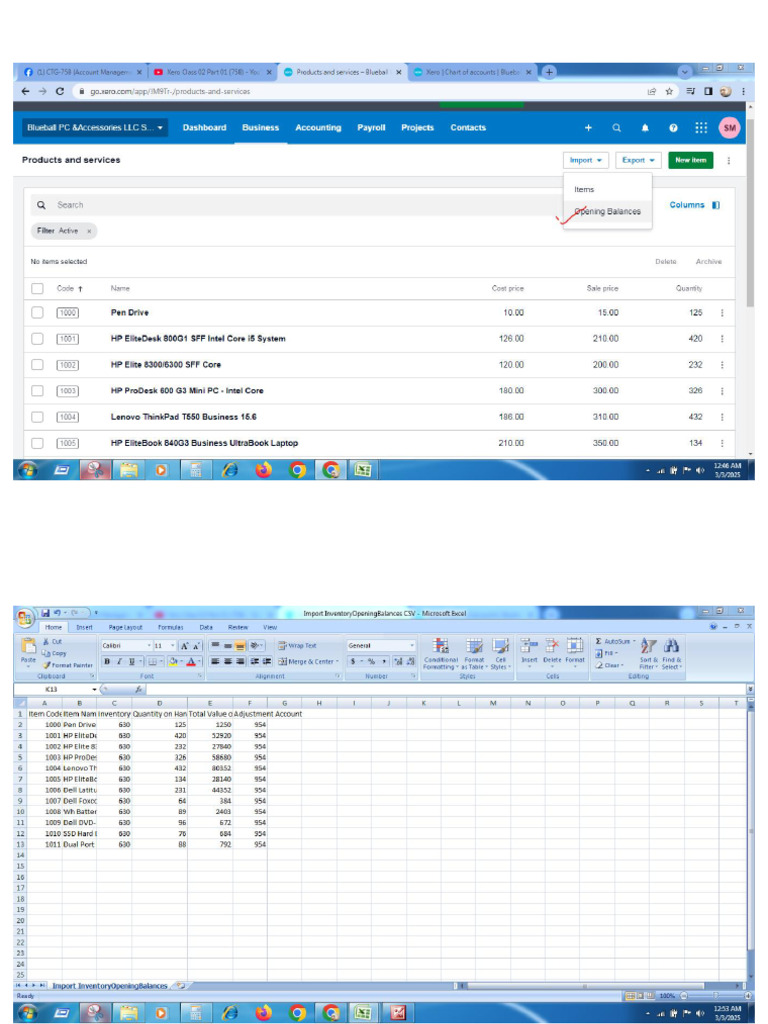Screen dimensions: 768x1024
Task: Expand the Blueball PC & Accessories organisation menu
Action: [95, 127]
